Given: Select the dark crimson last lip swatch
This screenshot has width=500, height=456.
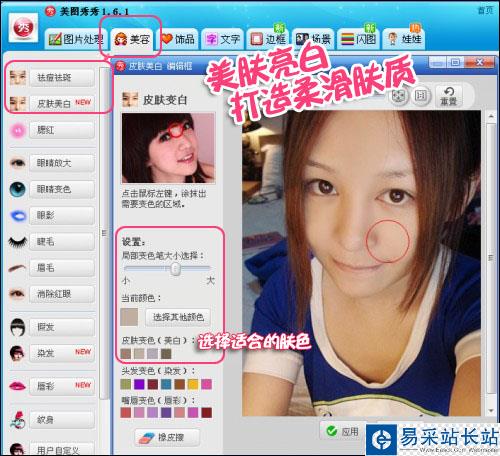Looking at the screenshot, I should pos(207,413).
